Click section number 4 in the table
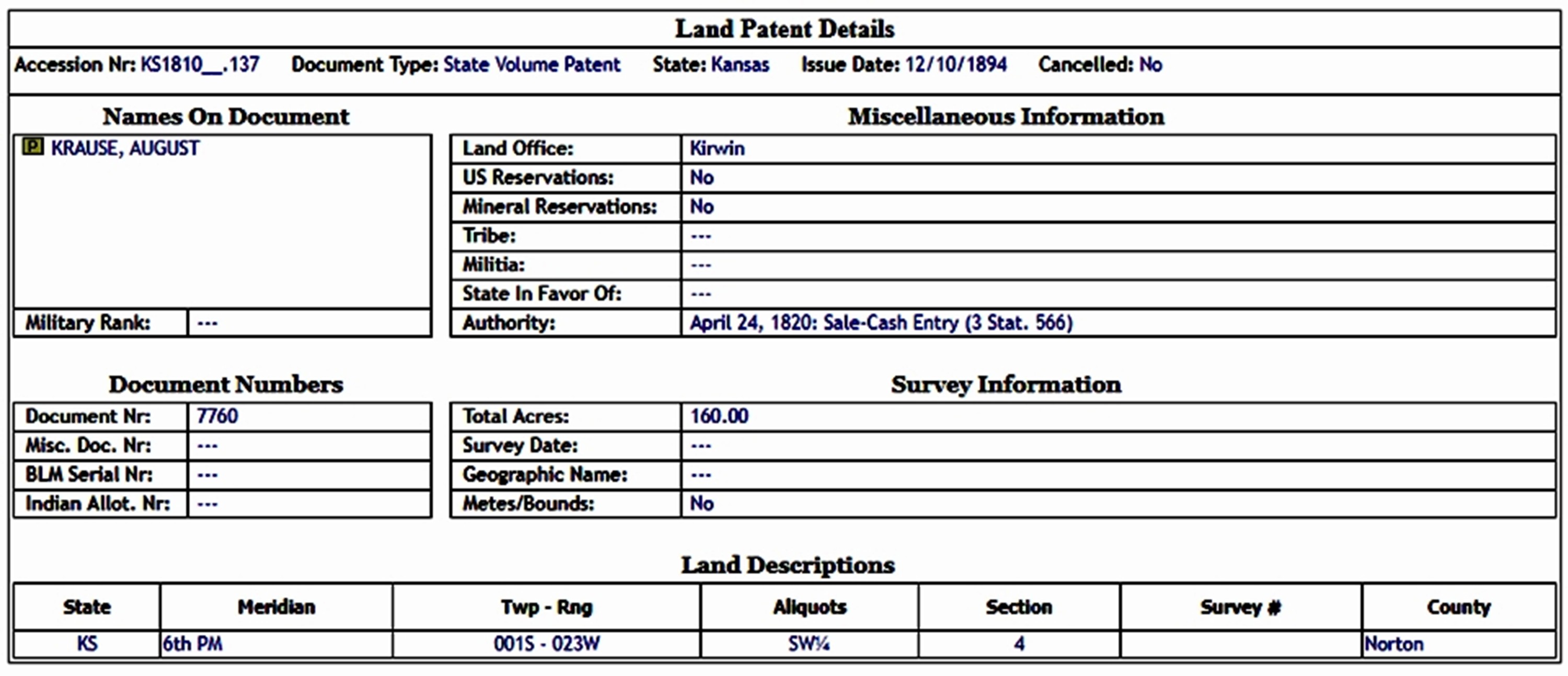 click(x=1019, y=644)
